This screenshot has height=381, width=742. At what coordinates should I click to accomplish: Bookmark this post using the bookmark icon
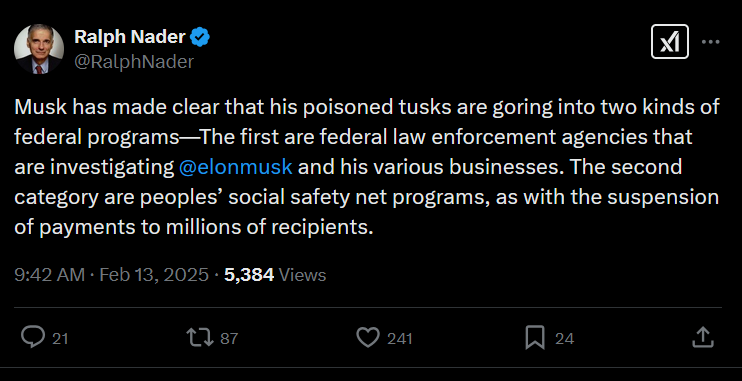coord(535,338)
